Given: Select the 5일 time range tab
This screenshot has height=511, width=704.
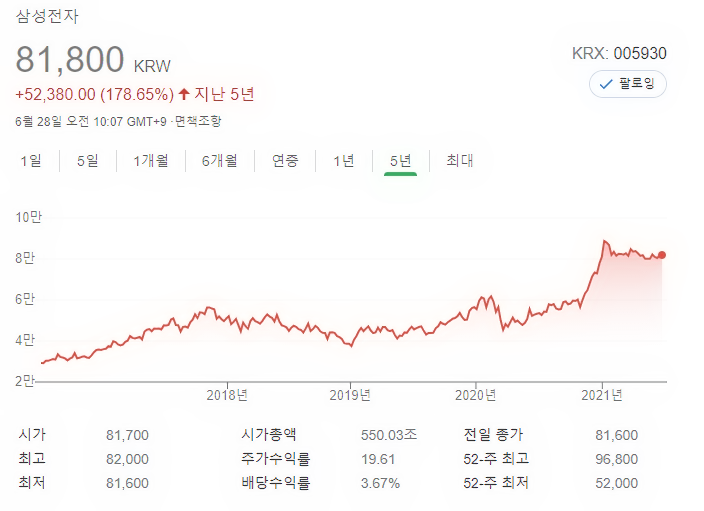Looking at the screenshot, I should (x=88, y=160).
